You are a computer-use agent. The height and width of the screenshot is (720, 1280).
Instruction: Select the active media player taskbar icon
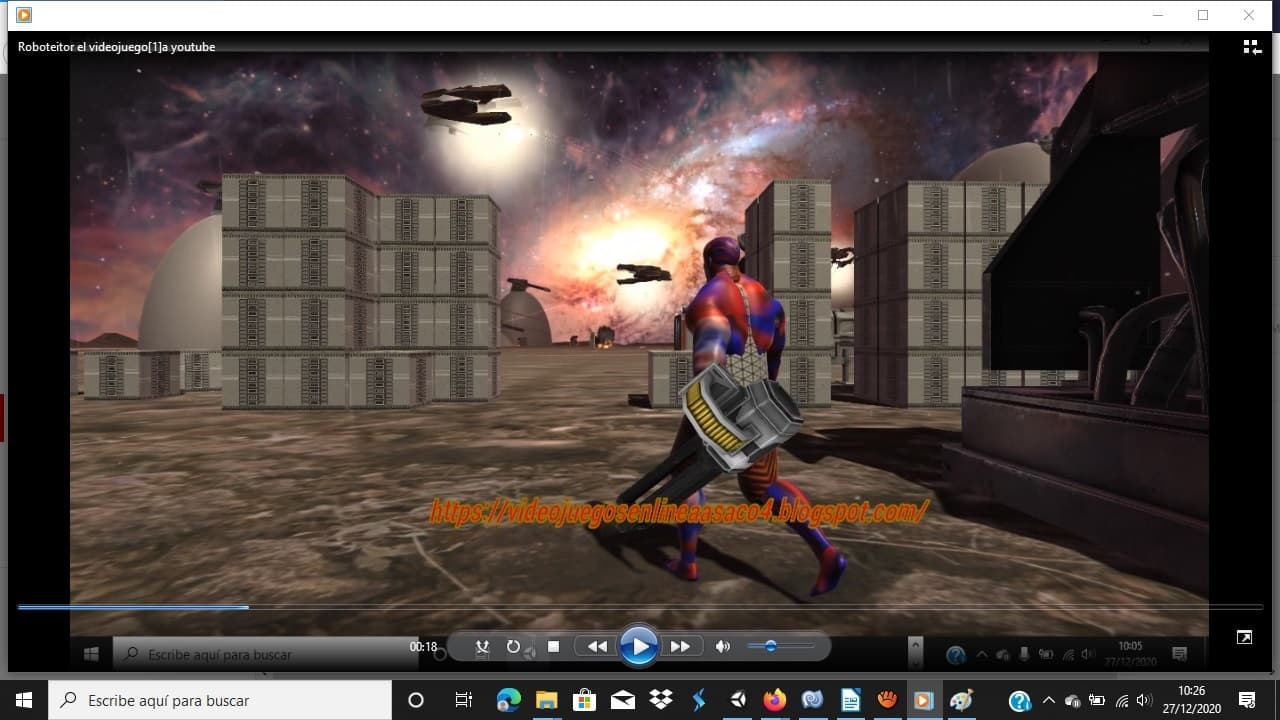point(924,700)
